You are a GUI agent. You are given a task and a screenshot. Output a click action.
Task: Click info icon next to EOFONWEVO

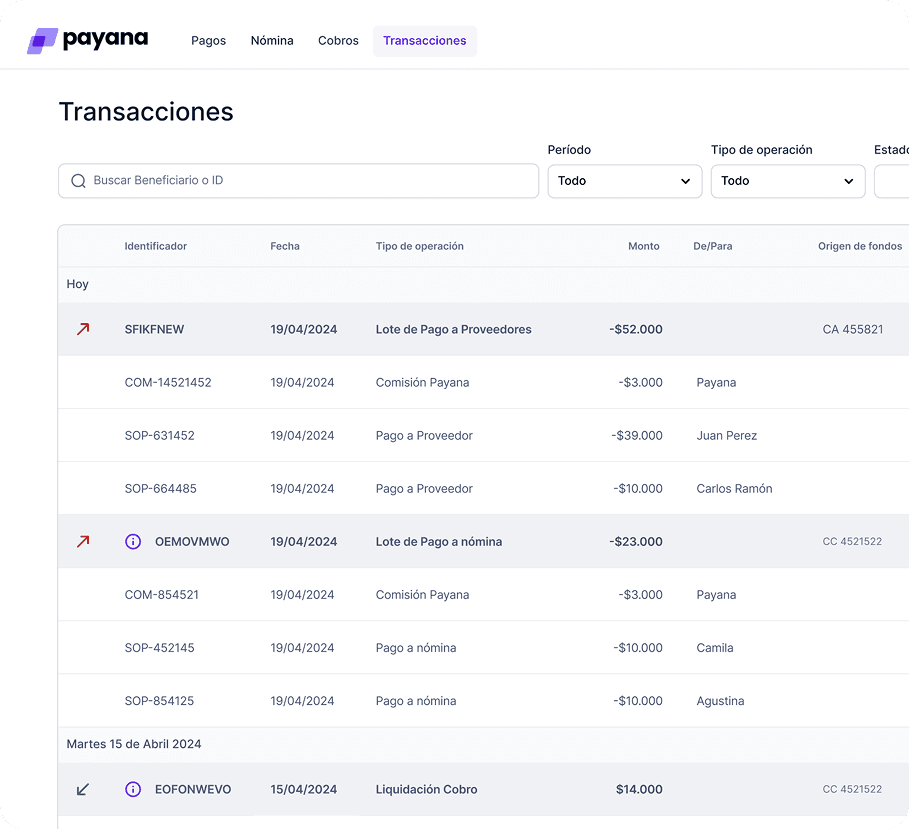click(133, 789)
